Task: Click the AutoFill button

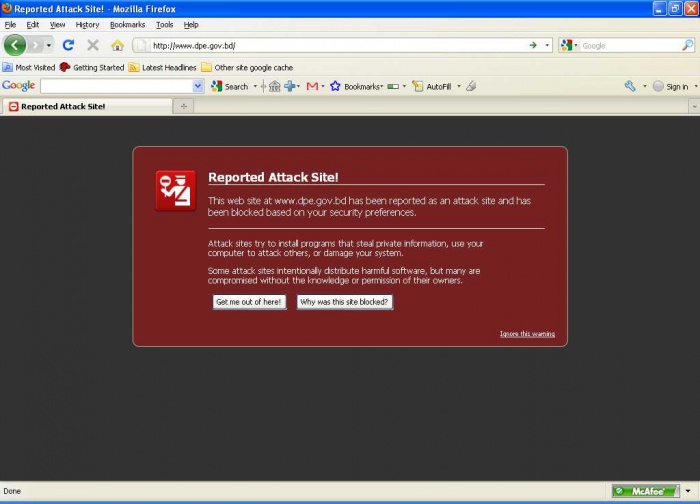Action: click(x=432, y=87)
